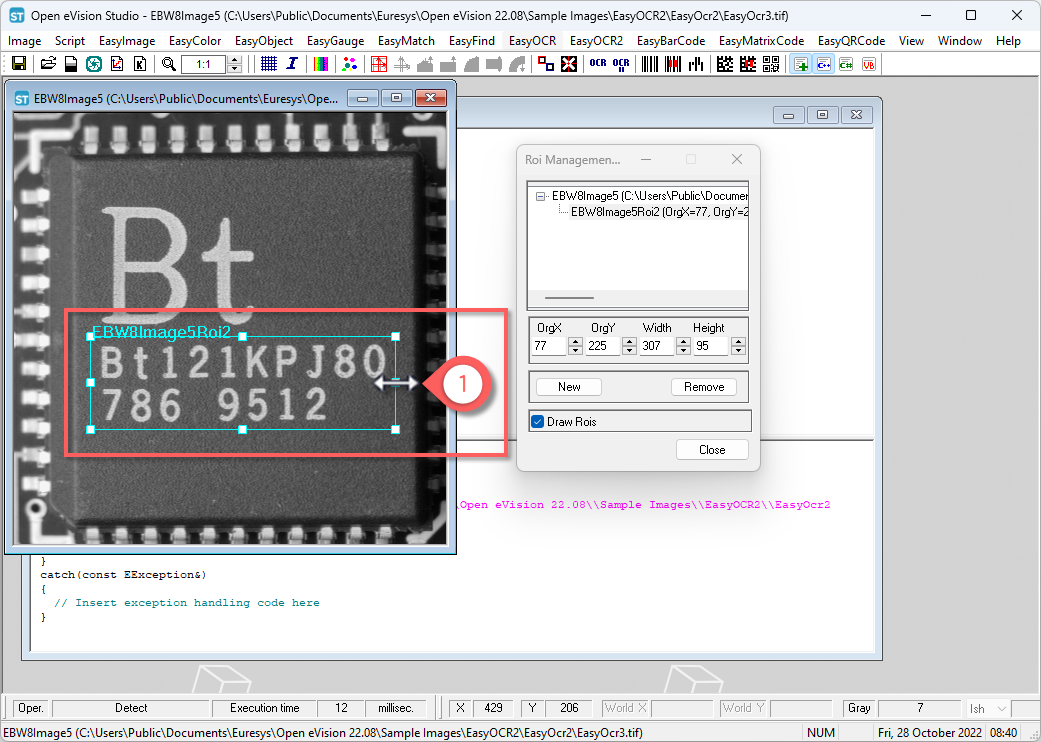Open the EasyMatrixCode menu
Viewport: 1041px width, 742px height.
[x=761, y=40]
